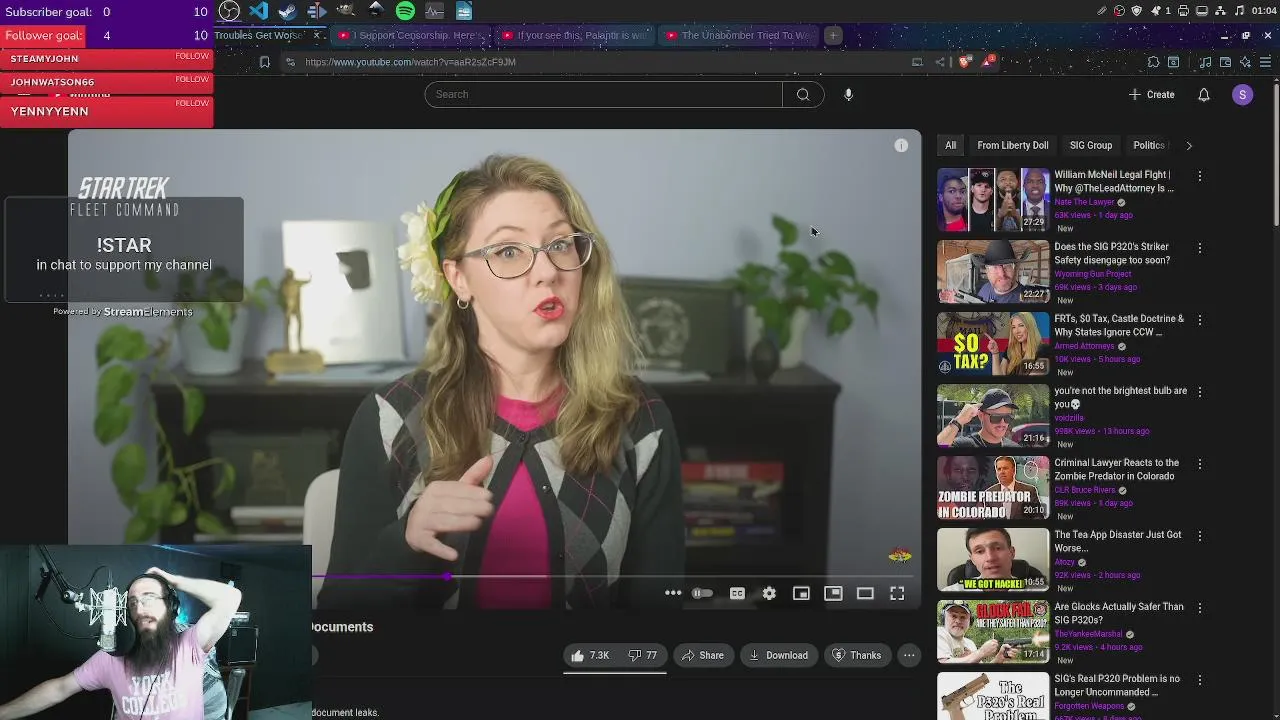Viewport: 1280px width, 720px height.
Task: Bookmark this page icon in address bar
Action: 264,62
